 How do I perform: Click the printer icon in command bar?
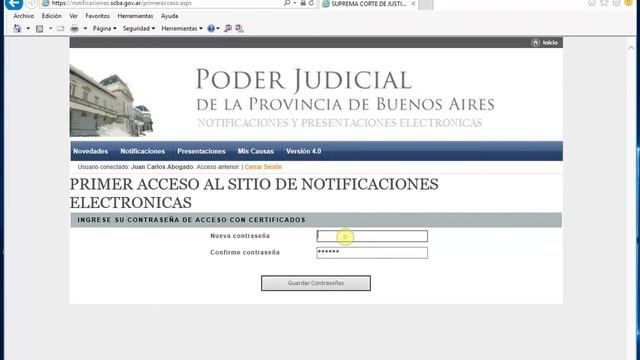74,29
